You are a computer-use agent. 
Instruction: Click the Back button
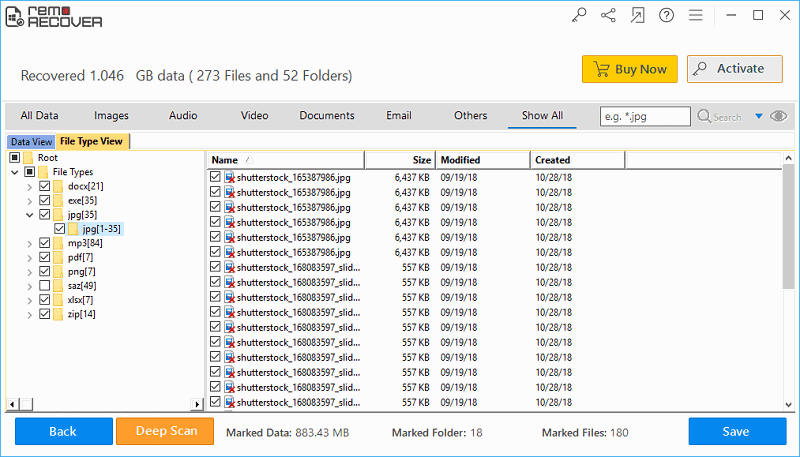64,431
